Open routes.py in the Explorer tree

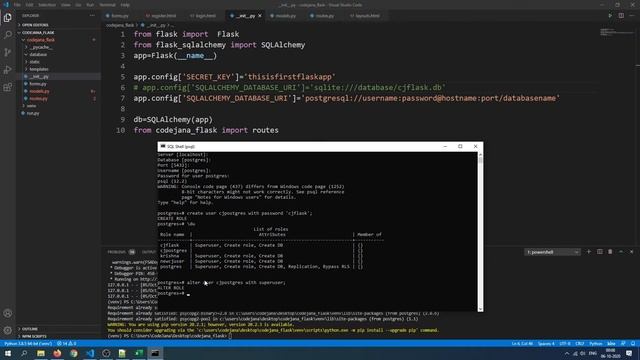coord(38,99)
